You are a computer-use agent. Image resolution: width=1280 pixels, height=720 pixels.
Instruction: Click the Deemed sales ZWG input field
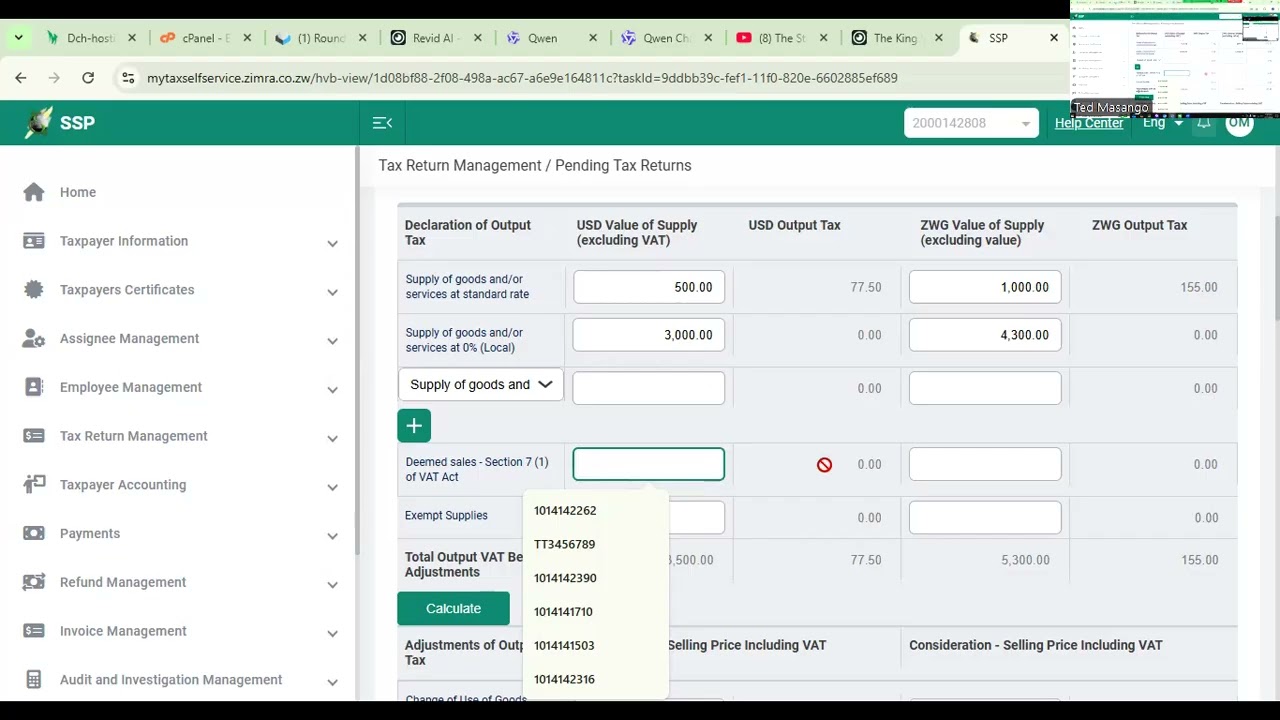click(985, 464)
